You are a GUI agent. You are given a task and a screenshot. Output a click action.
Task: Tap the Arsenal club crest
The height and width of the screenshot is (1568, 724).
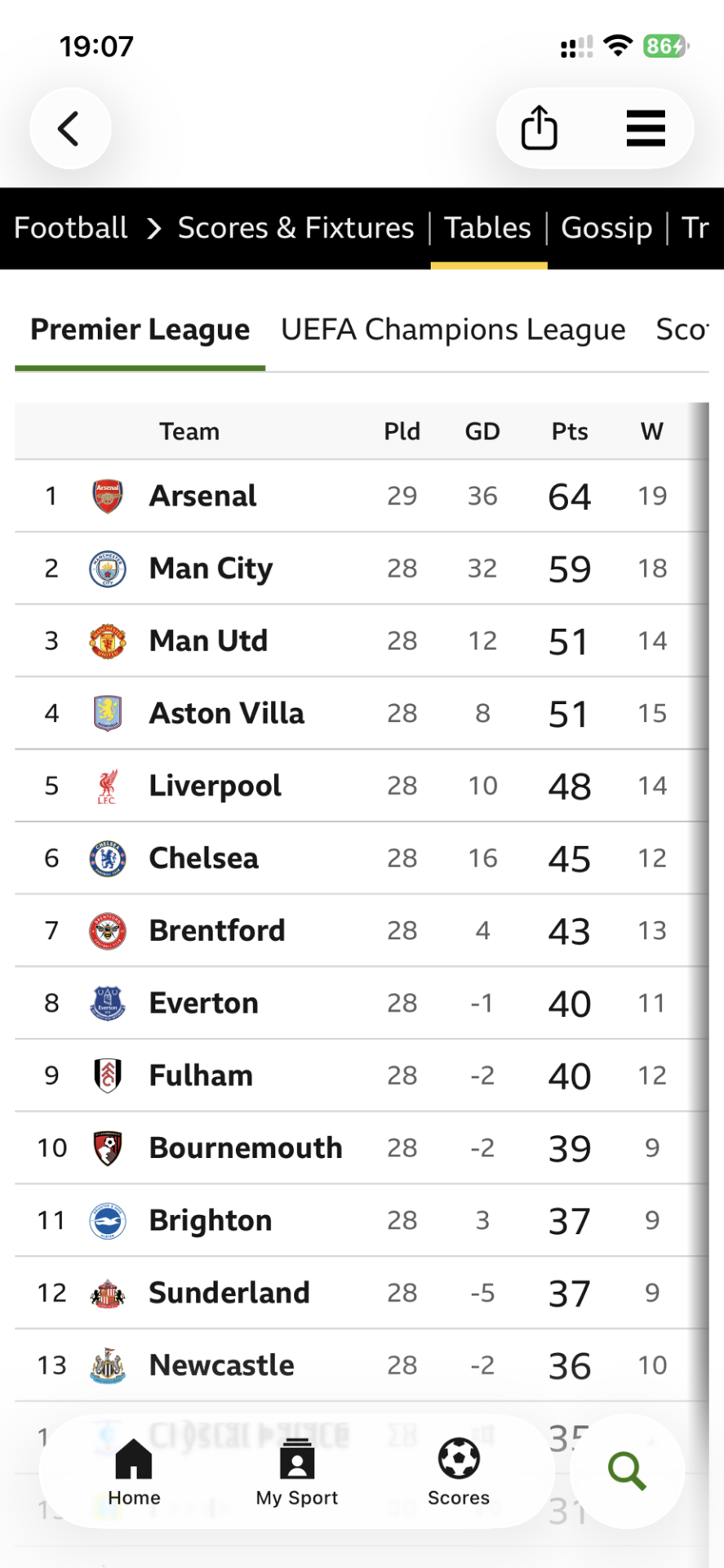click(108, 496)
